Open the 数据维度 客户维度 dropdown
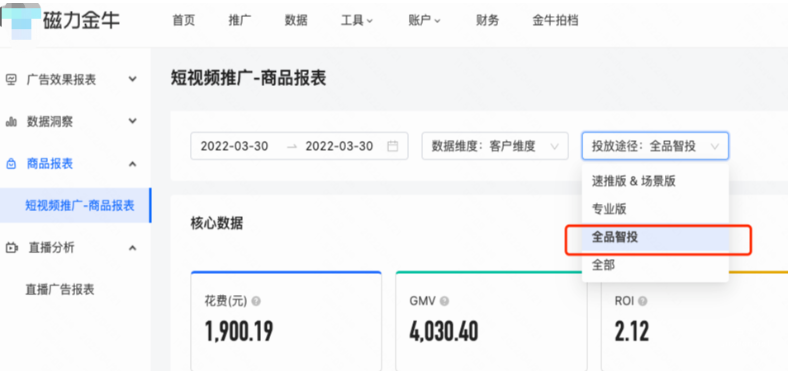 tap(495, 146)
